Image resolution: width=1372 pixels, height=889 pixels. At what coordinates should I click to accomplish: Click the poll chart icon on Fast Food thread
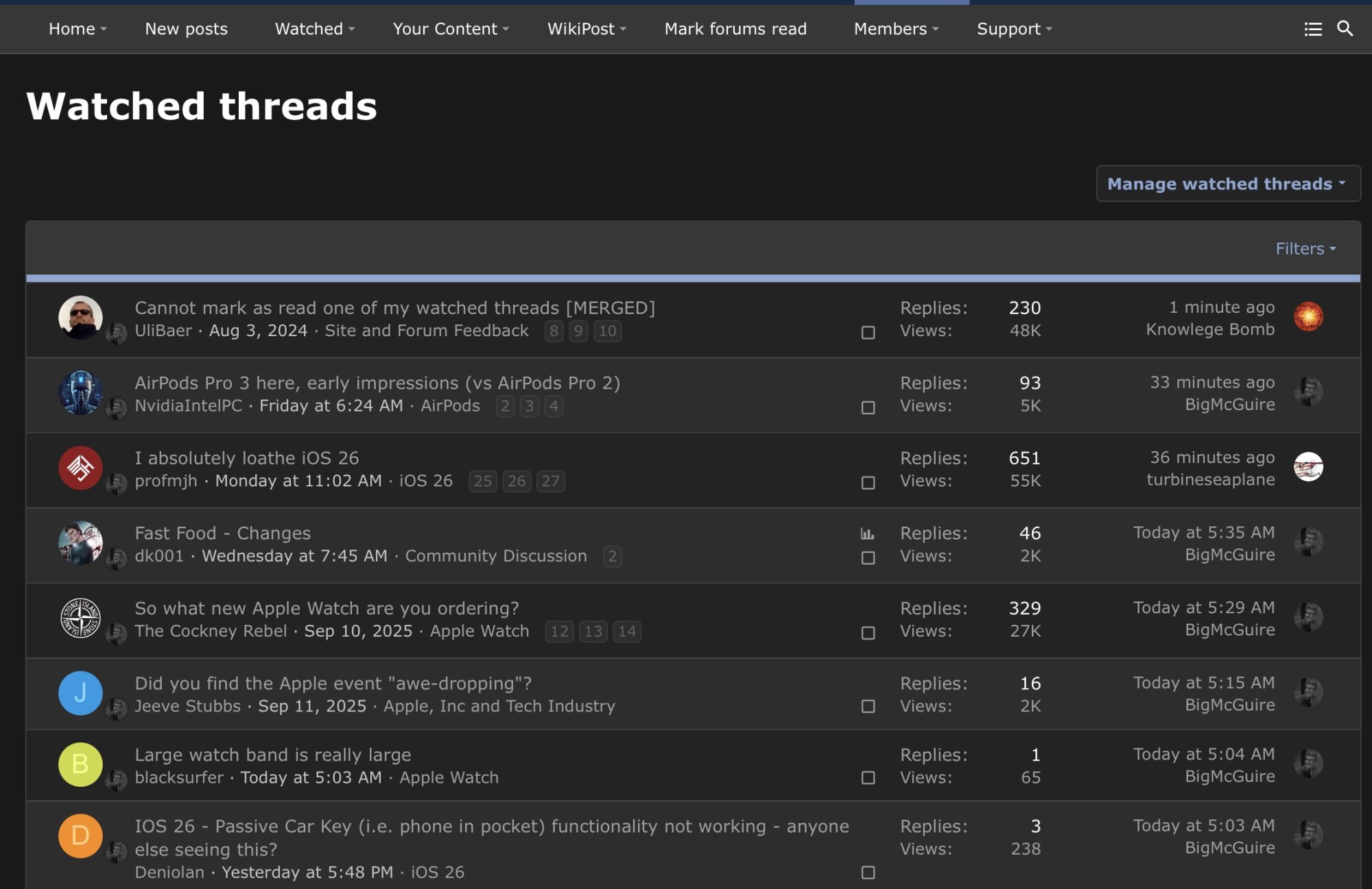[867, 534]
